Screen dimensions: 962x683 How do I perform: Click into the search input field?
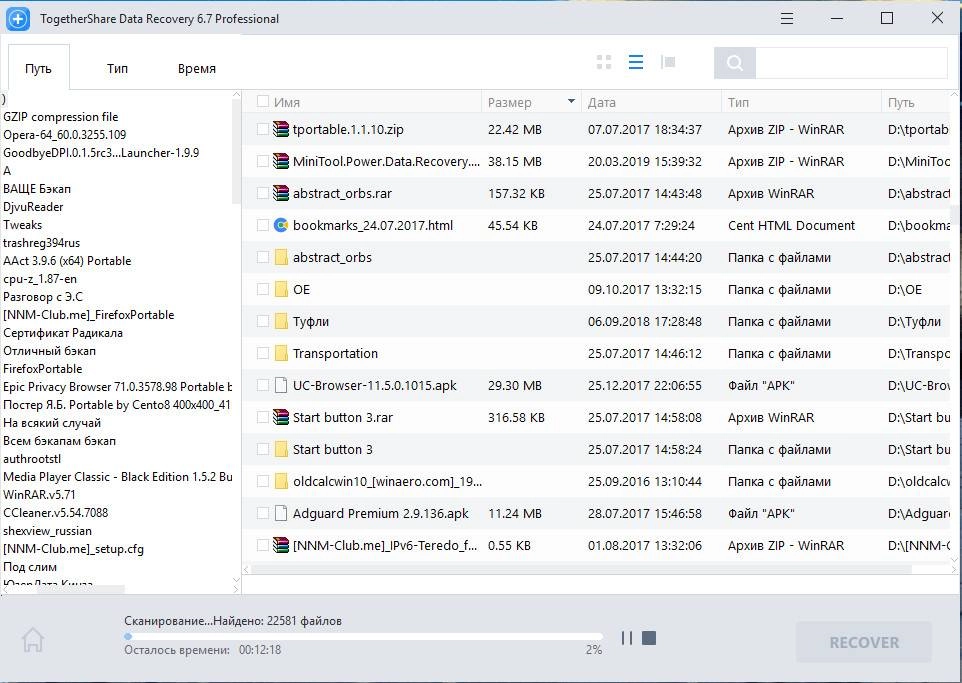click(x=851, y=63)
